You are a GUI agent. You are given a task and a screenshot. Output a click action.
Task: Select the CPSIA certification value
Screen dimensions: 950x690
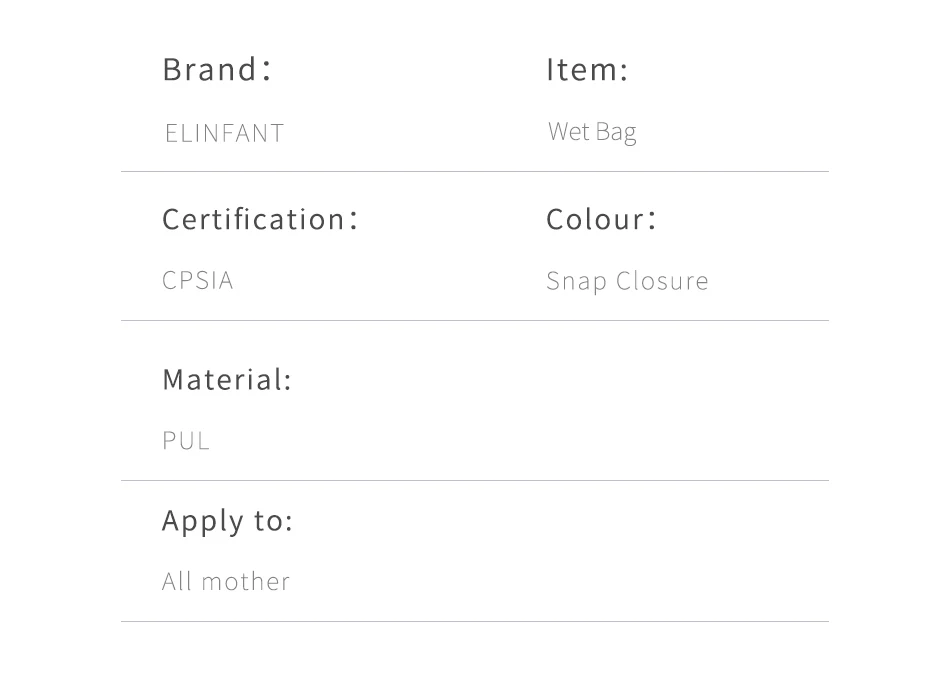[x=198, y=280]
